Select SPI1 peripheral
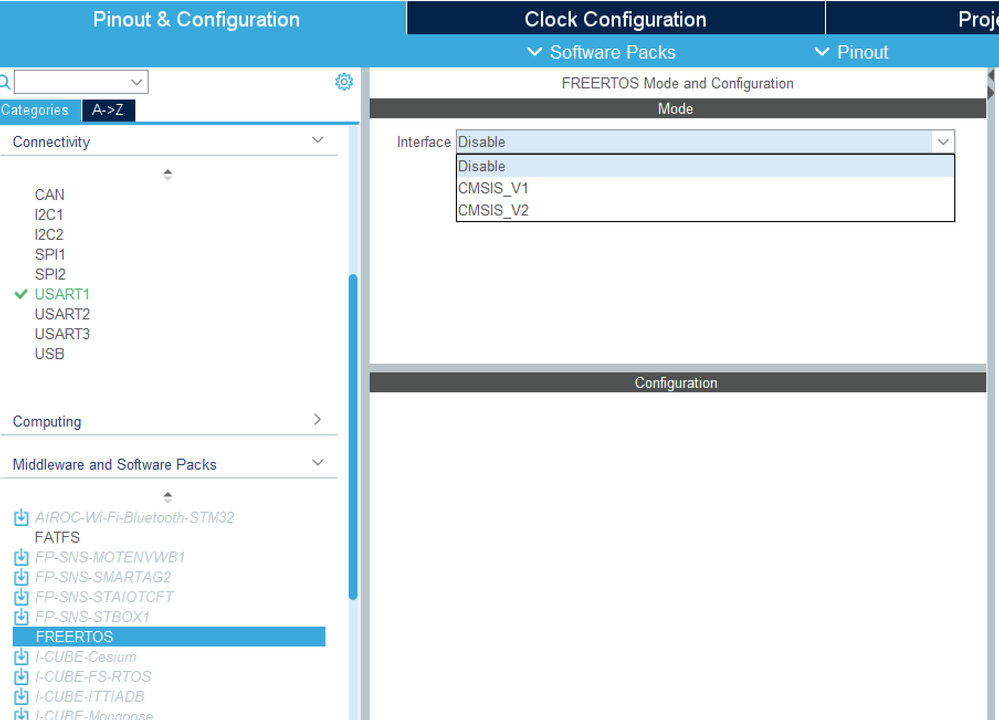999x720 pixels. 50,254
